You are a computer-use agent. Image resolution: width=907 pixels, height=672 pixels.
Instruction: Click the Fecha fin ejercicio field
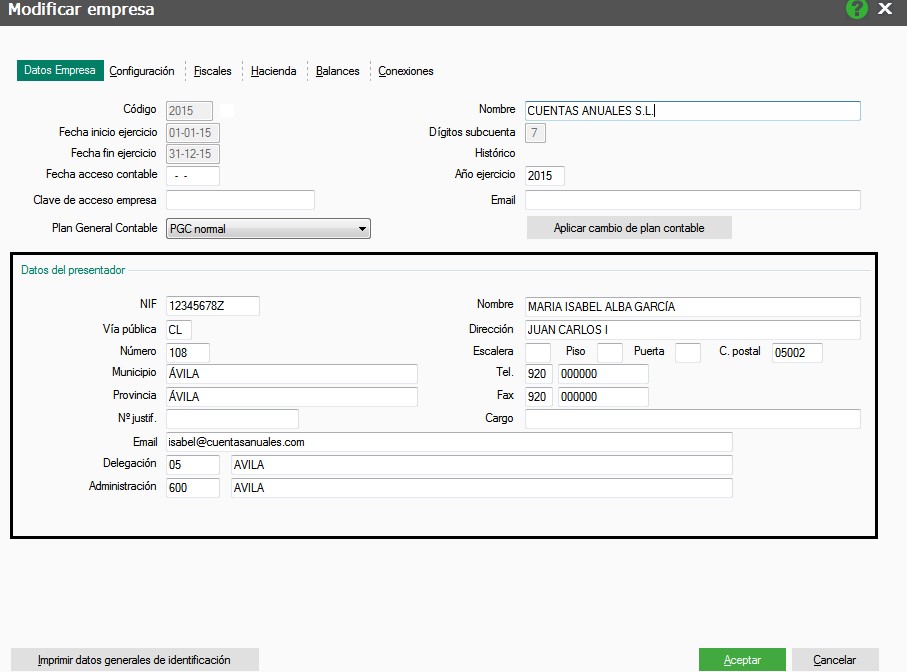pos(193,154)
